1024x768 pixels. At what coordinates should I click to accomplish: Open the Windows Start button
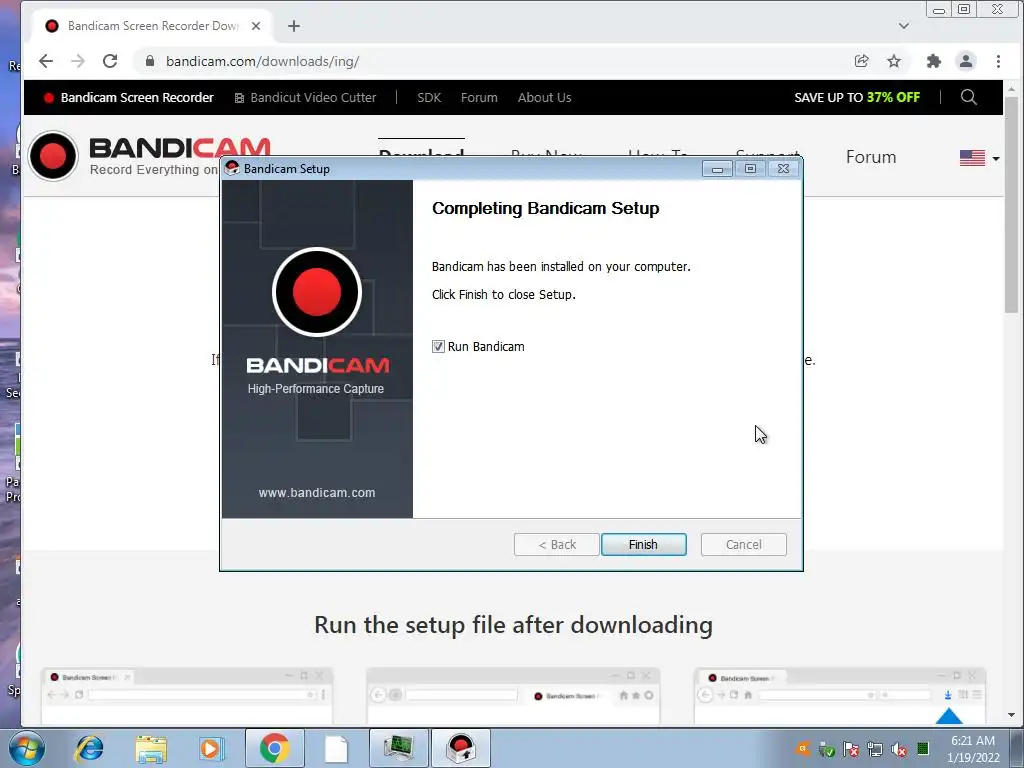[26, 748]
